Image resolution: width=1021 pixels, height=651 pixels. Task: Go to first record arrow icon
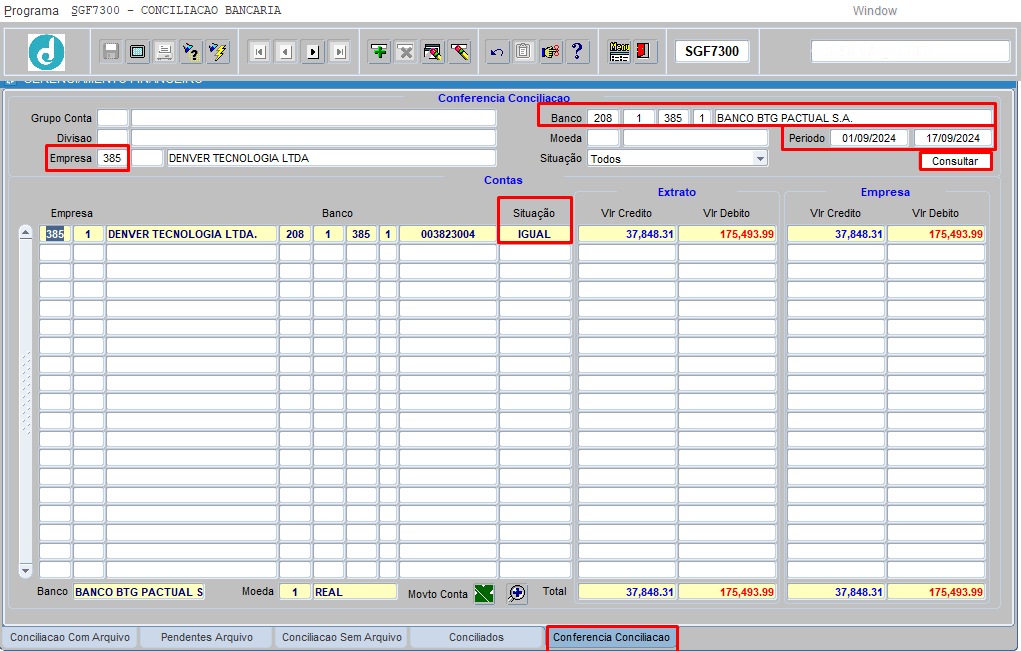click(x=259, y=52)
